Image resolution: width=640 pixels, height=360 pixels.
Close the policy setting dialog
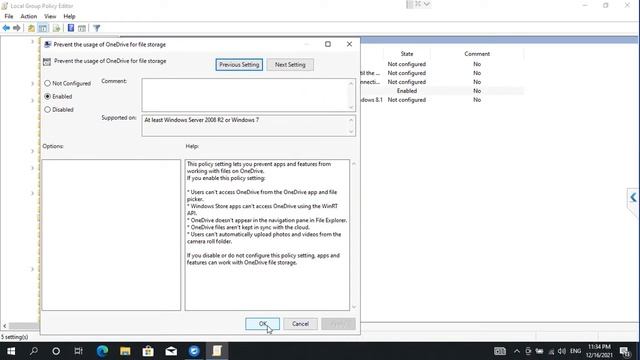tap(349, 44)
